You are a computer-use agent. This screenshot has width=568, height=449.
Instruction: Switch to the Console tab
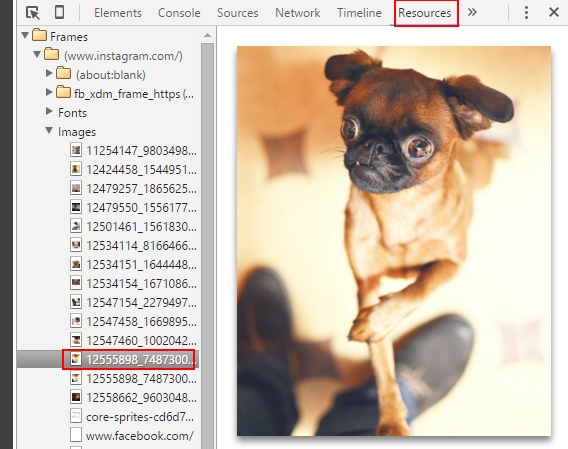pyautogui.click(x=179, y=13)
